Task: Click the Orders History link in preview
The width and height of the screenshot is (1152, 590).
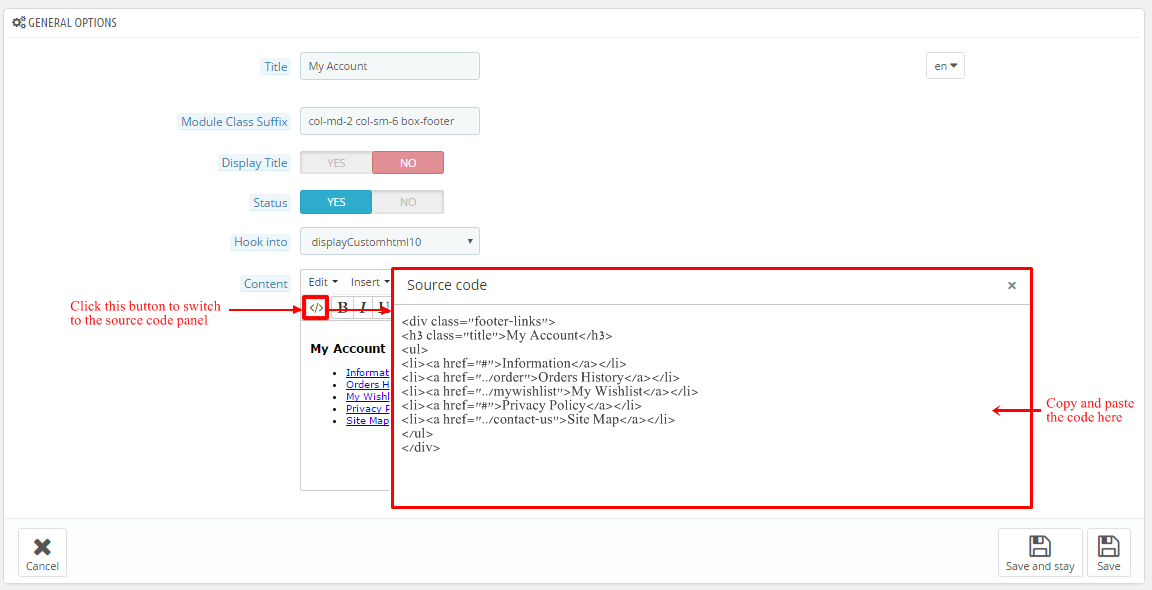Action: click(x=367, y=384)
